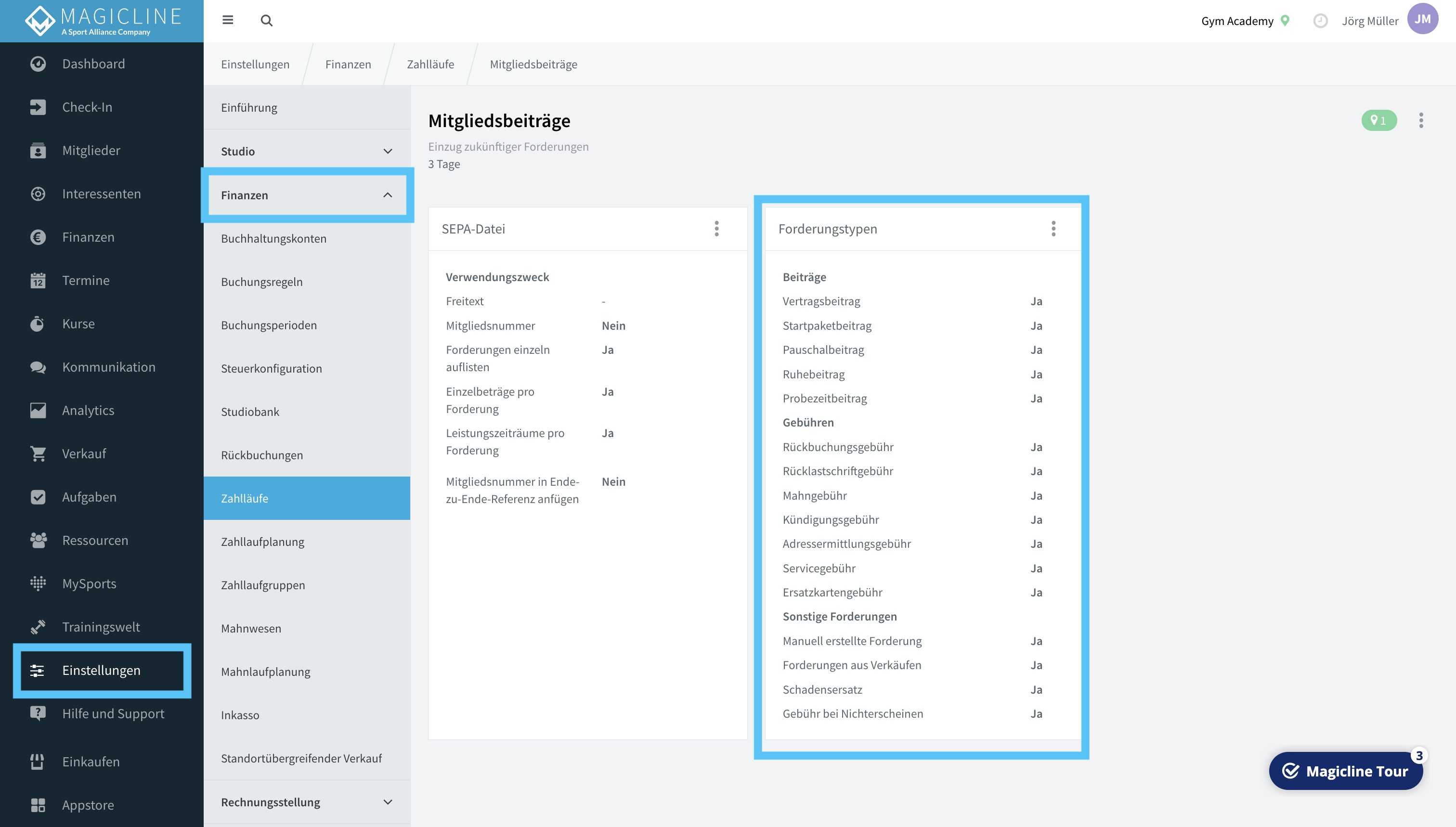Screen dimensions: 1456x827
Task: Go to Mitglieder in the sidebar
Action: coord(102,151)
